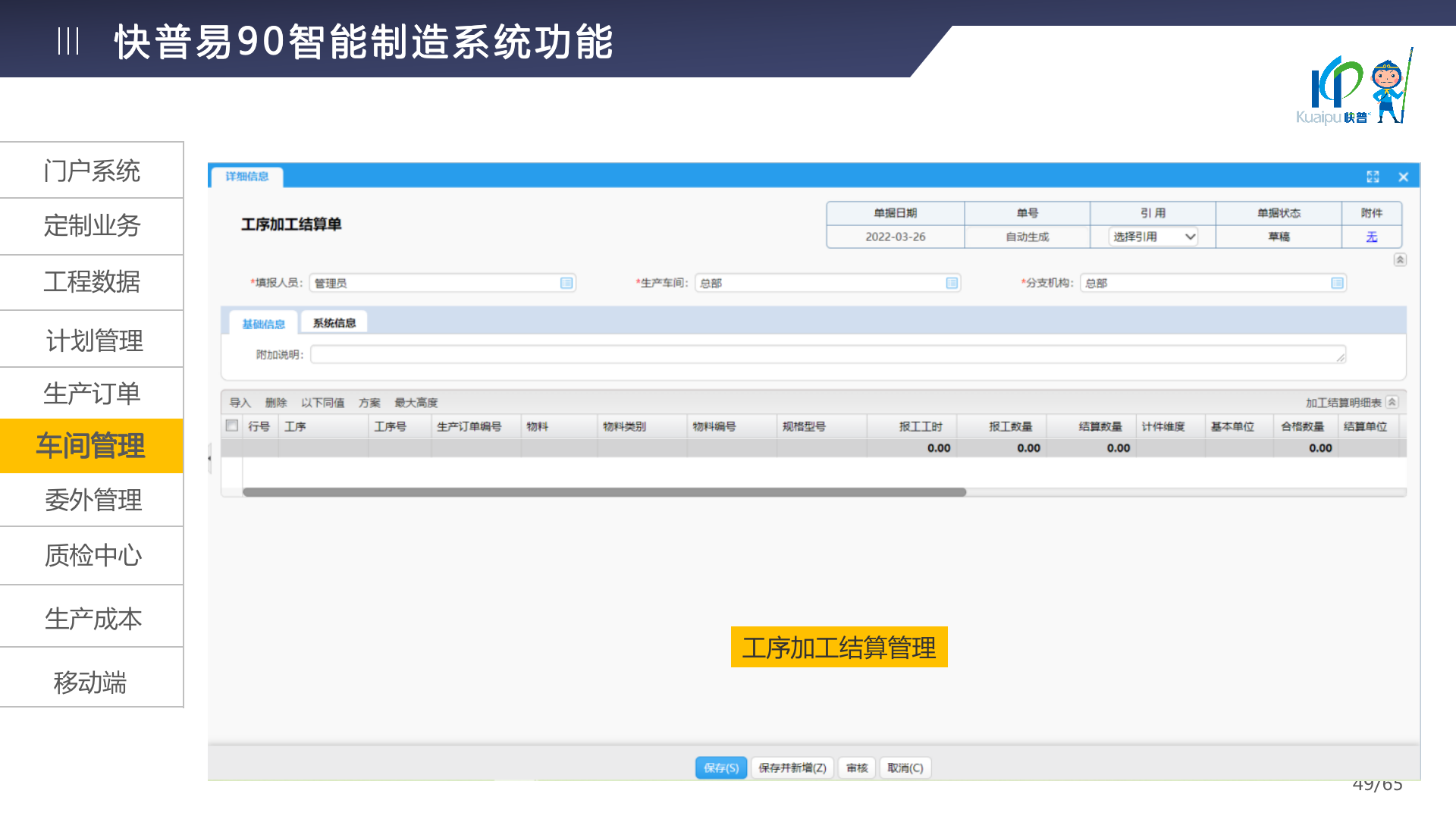This screenshot has height=819, width=1456.
Task: Switch to the 系统信息 tab
Action: [334, 323]
